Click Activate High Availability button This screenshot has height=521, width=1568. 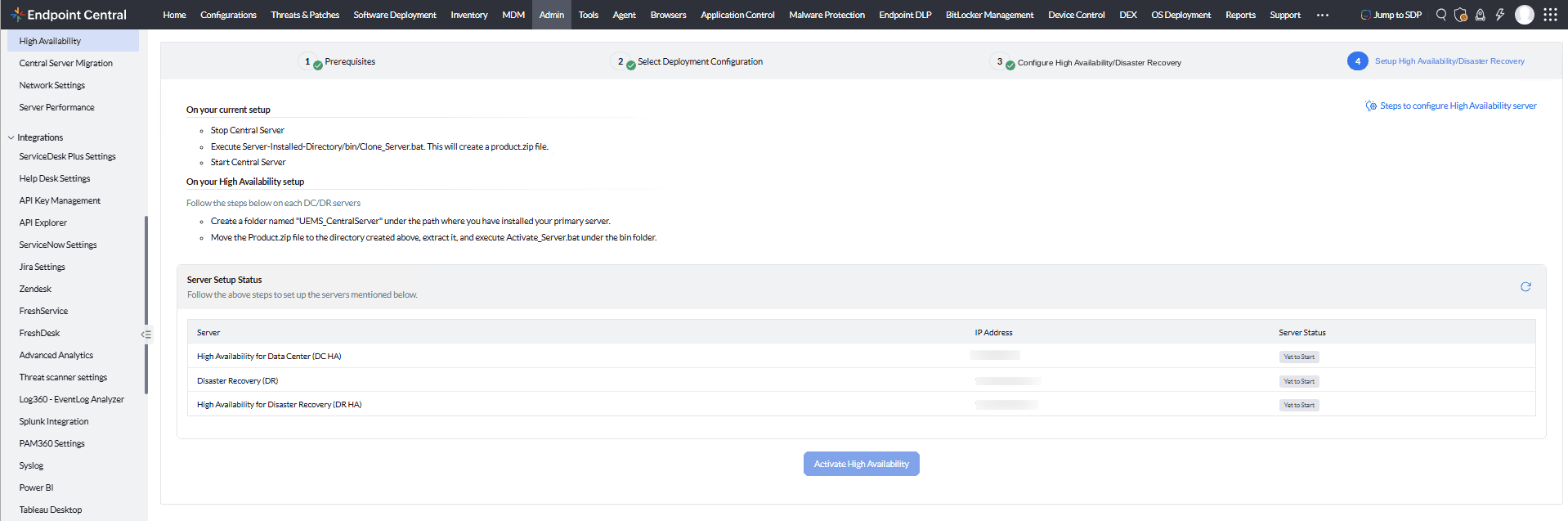pos(861,464)
